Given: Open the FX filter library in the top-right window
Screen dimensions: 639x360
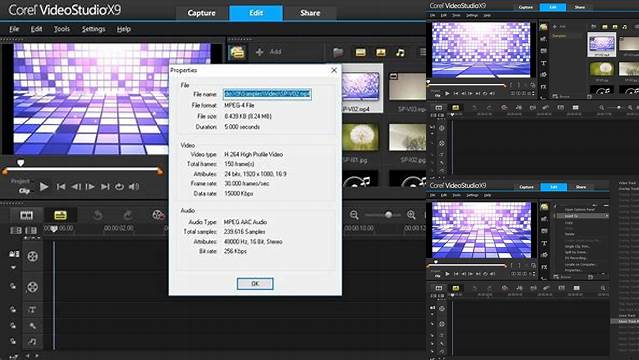Looking at the screenshot, I should click(x=544, y=86).
